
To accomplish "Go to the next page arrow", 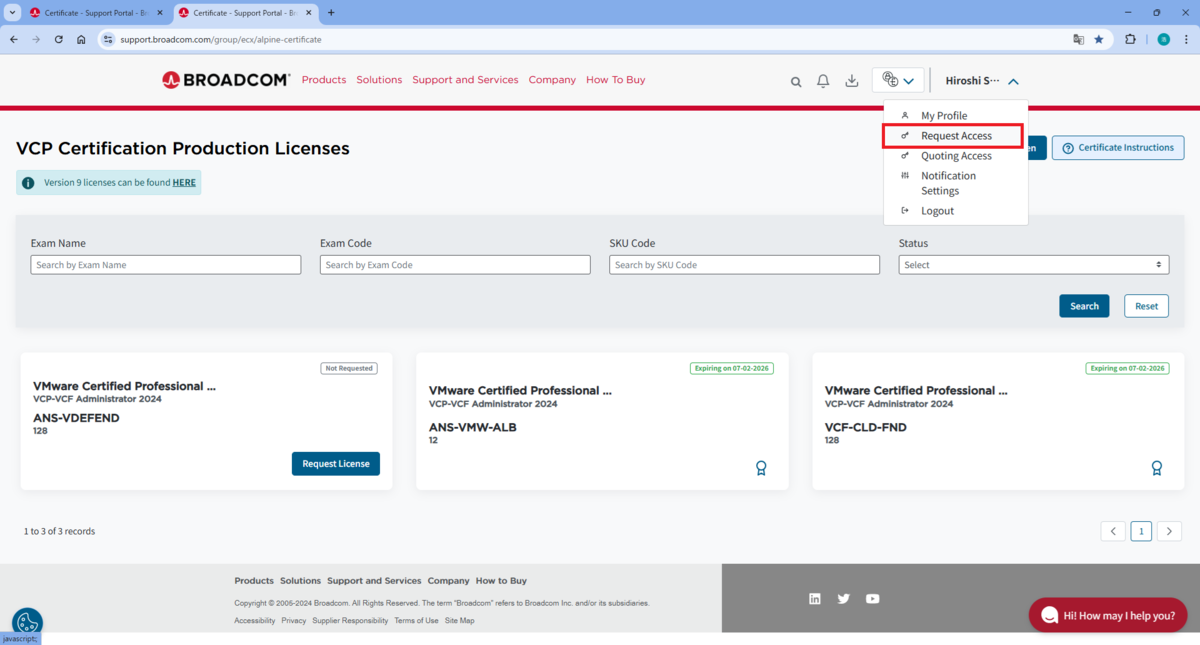I will tap(1169, 531).
